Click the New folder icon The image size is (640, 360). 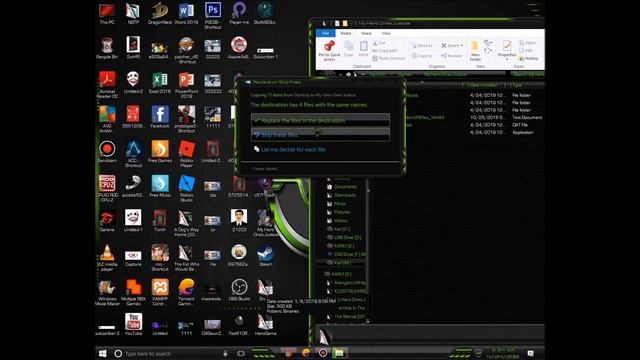point(475,51)
